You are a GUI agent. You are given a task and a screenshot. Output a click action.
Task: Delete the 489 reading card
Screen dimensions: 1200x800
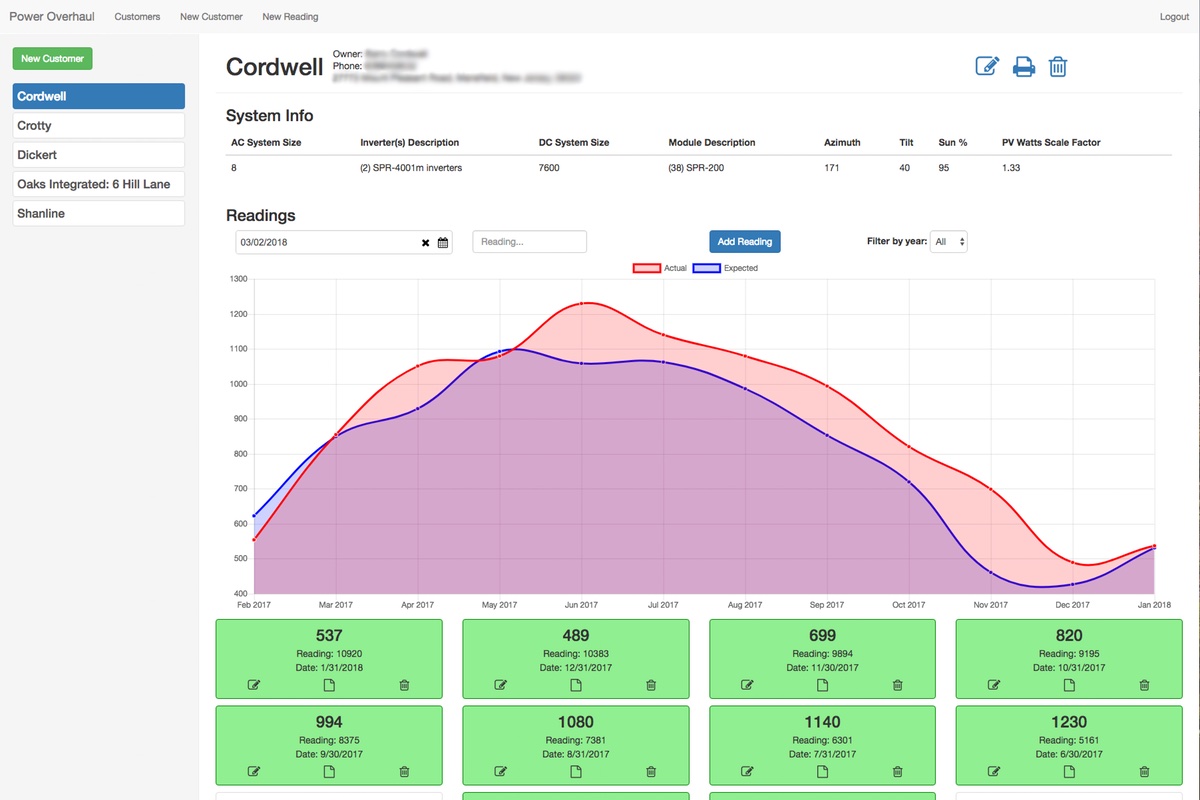(651, 685)
